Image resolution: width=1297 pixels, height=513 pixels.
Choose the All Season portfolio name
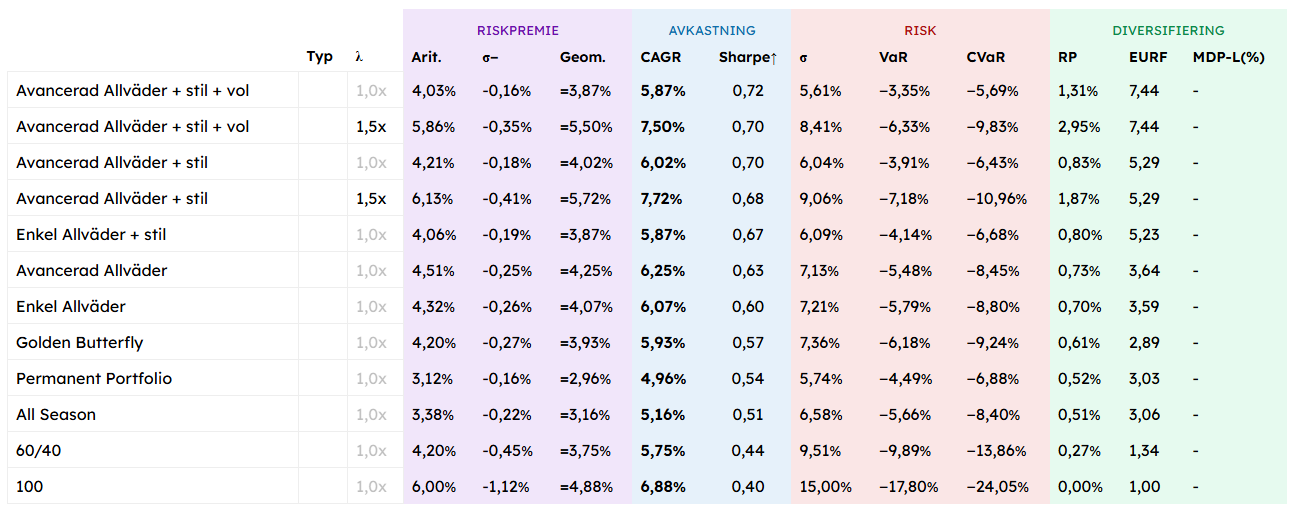click(x=56, y=415)
